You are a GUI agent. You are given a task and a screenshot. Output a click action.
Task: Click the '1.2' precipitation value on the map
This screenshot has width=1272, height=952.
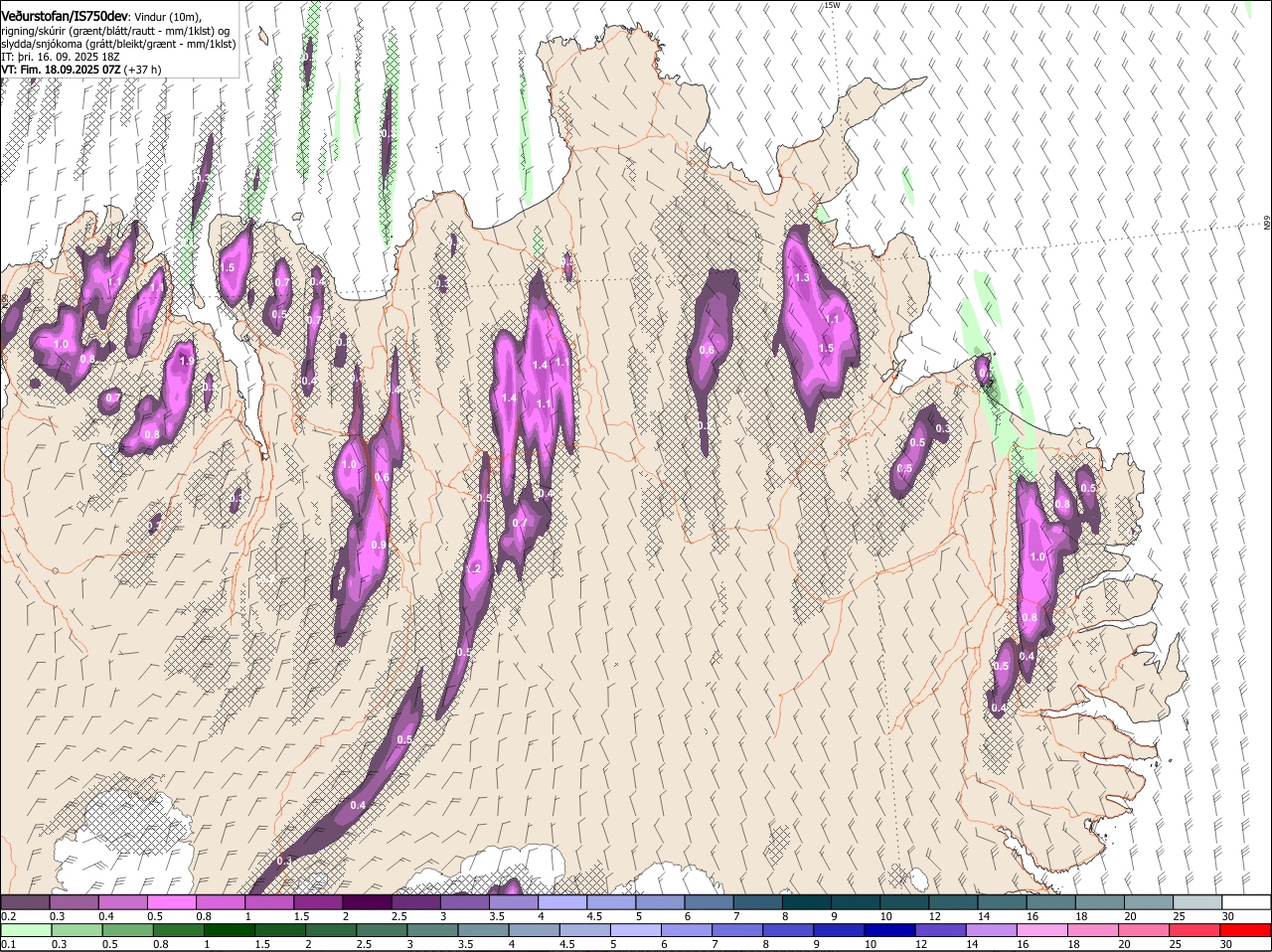click(473, 568)
